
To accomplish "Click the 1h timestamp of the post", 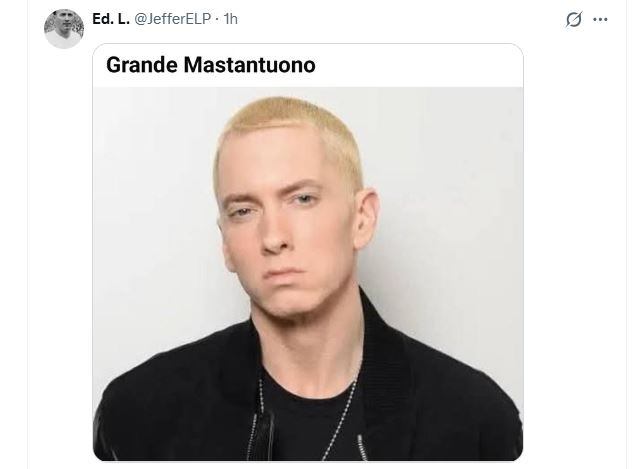I will pos(230,19).
